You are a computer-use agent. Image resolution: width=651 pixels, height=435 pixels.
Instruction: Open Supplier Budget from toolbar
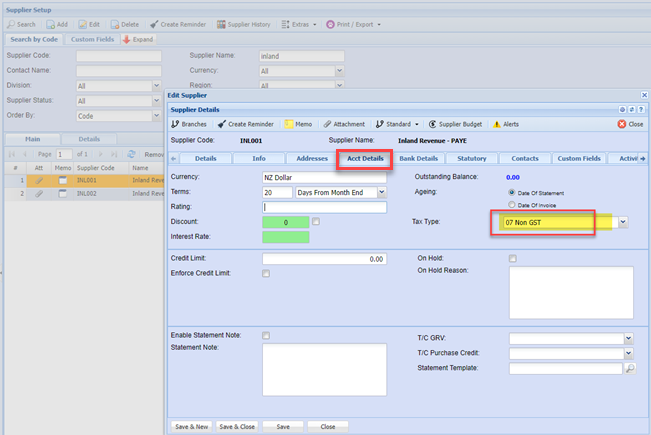[x=432, y=124]
